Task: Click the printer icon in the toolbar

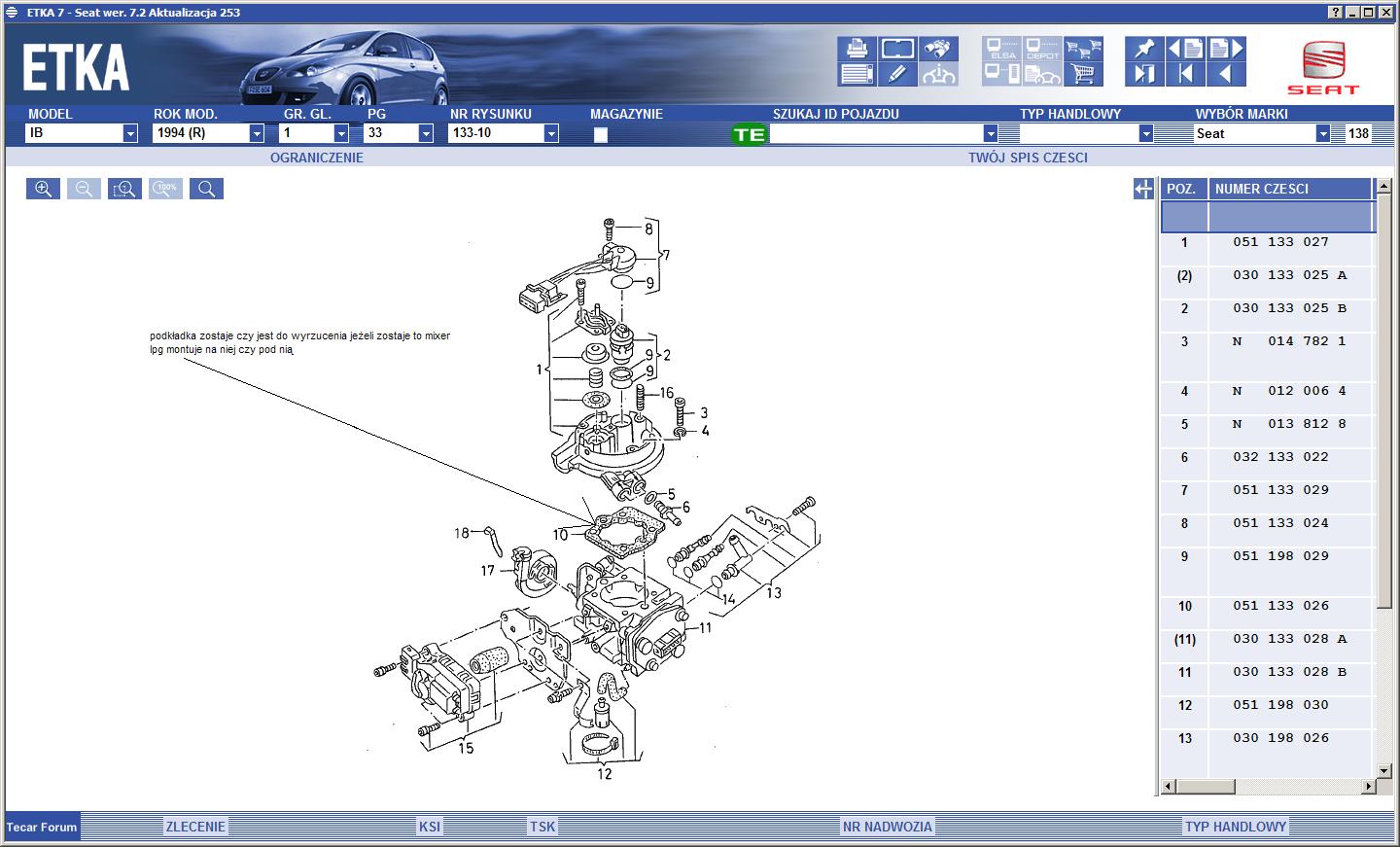Action: 857,48
